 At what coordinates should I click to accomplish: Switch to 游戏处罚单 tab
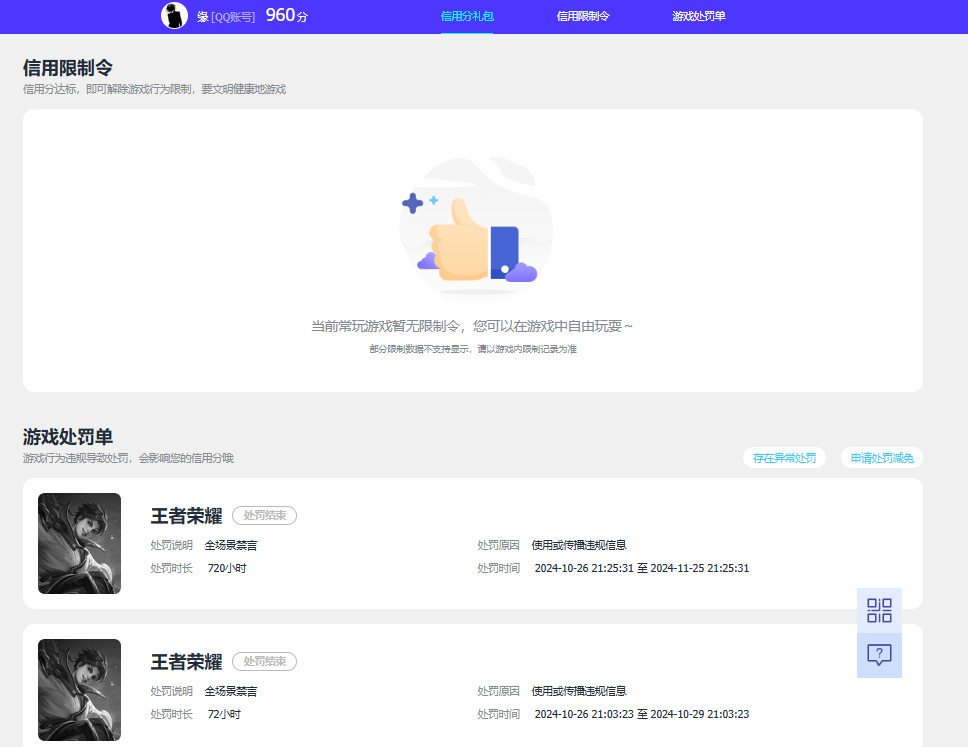(x=698, y=16)
